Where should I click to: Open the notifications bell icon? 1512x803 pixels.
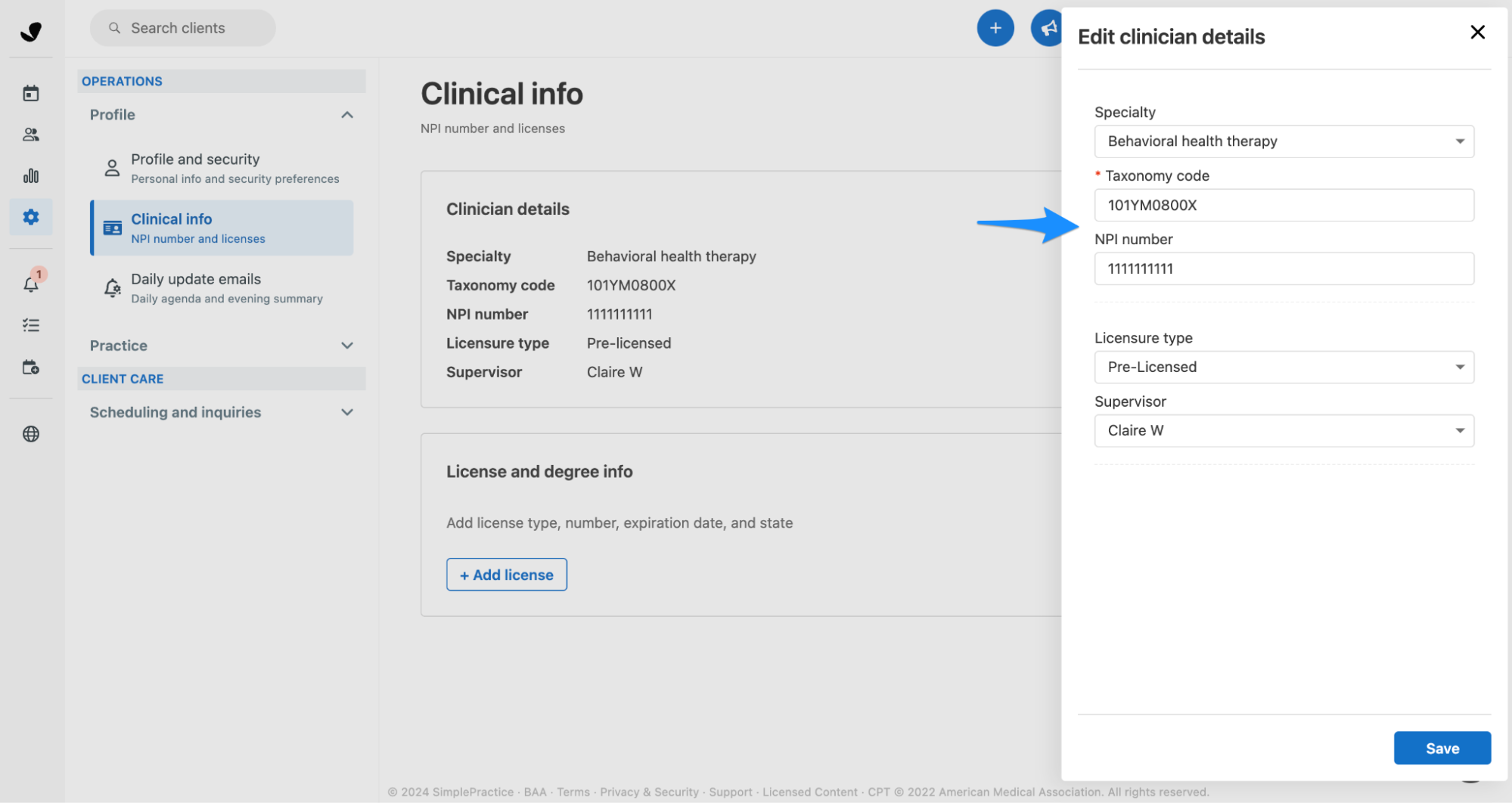coord(31,284)
